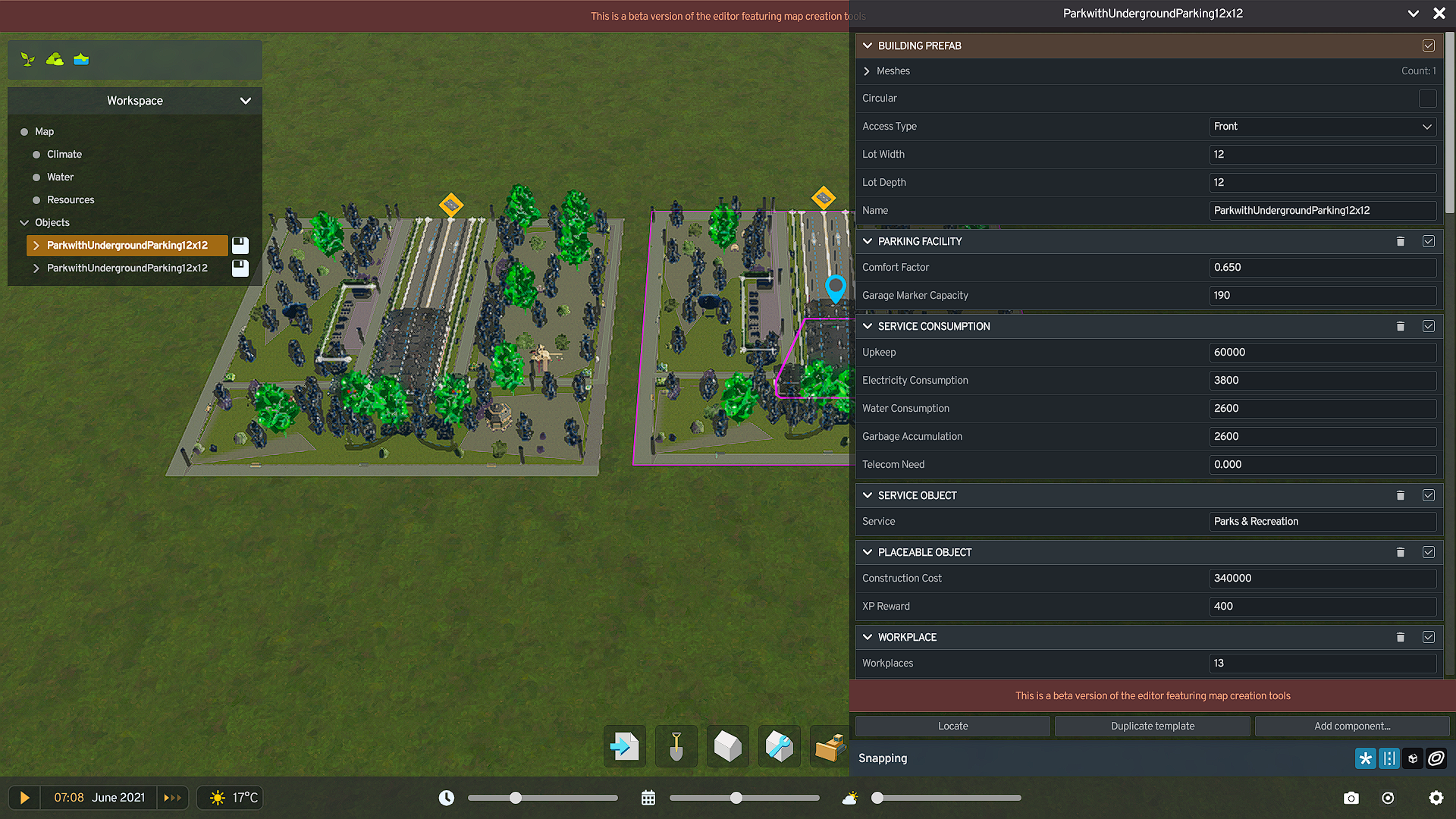
Task: Toggle the cube object snapping option
Action: [x=1413, y=758]
